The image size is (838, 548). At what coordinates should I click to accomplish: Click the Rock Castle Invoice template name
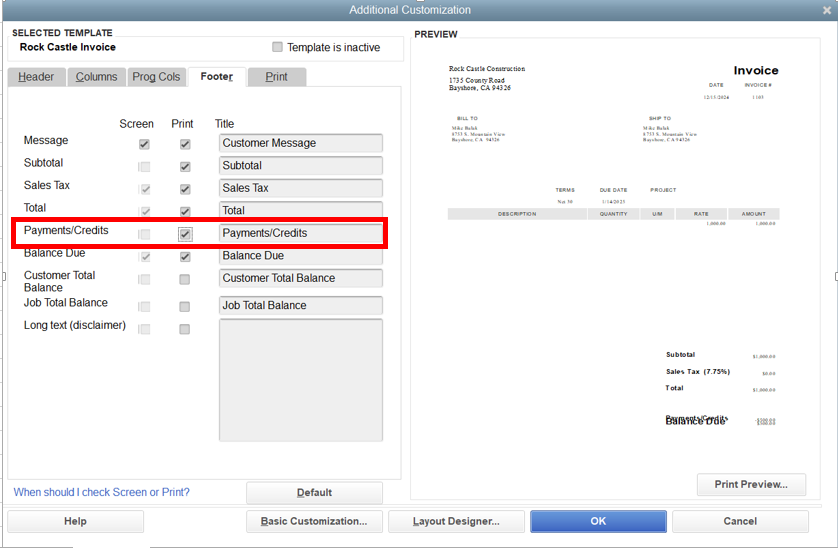[x=68, y=47]
